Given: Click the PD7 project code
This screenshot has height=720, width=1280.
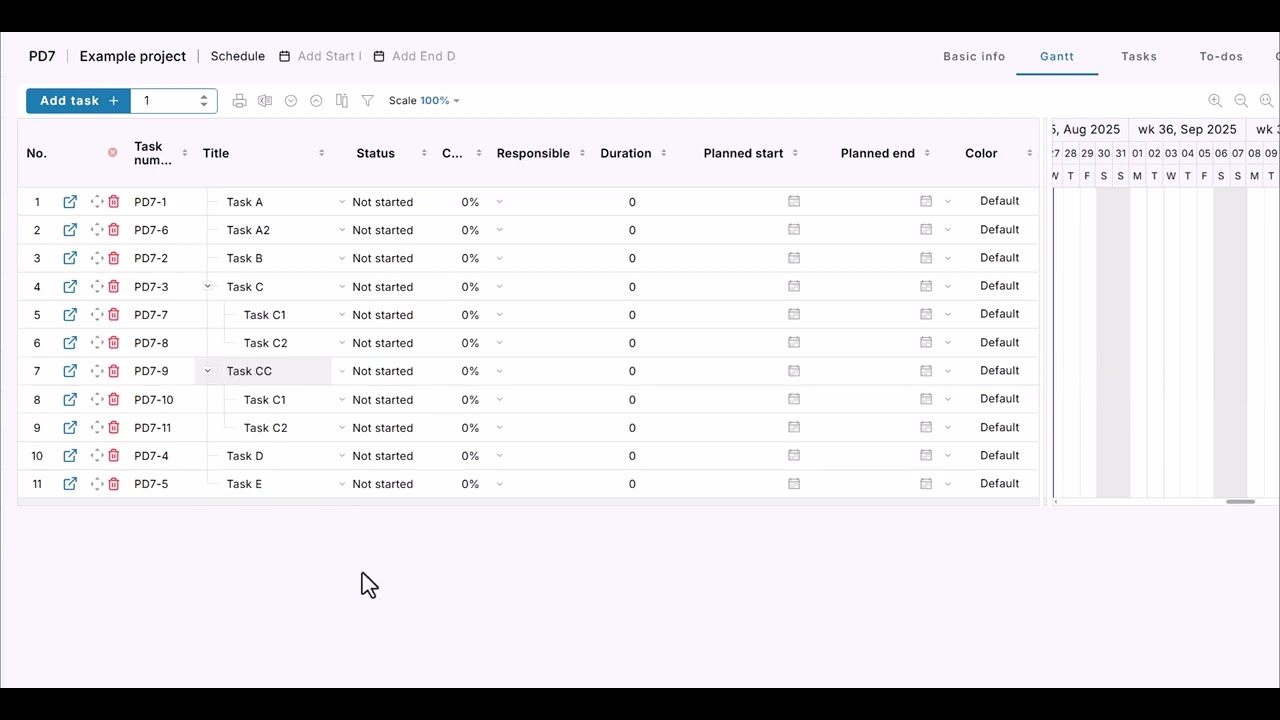Looking at the screenshot, I should click(42, 57).
